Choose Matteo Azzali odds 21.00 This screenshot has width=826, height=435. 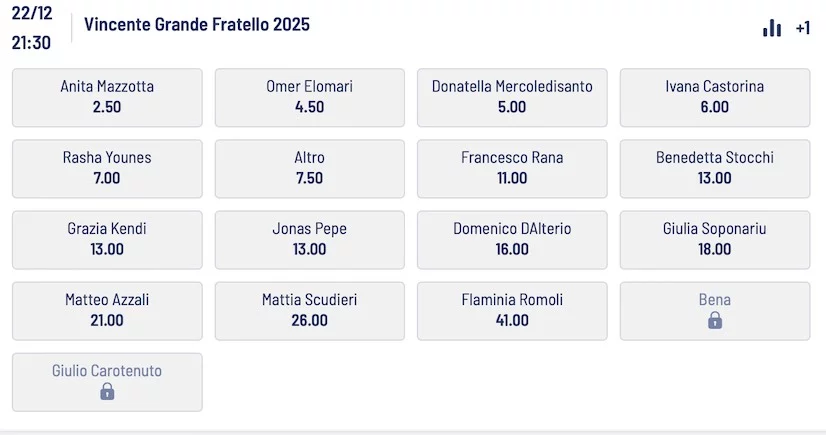pos(107,310)
